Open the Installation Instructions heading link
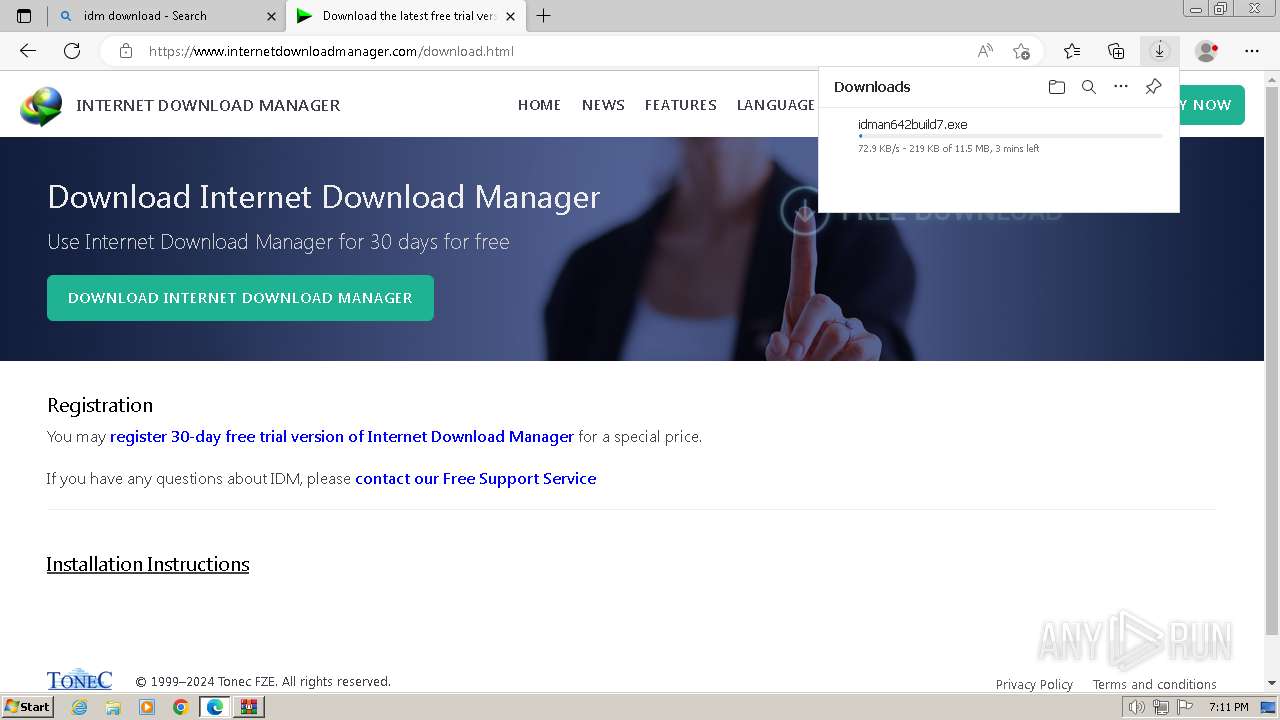Image resolution: width=1280 pixels, height=720 pixels. [148, 565]
